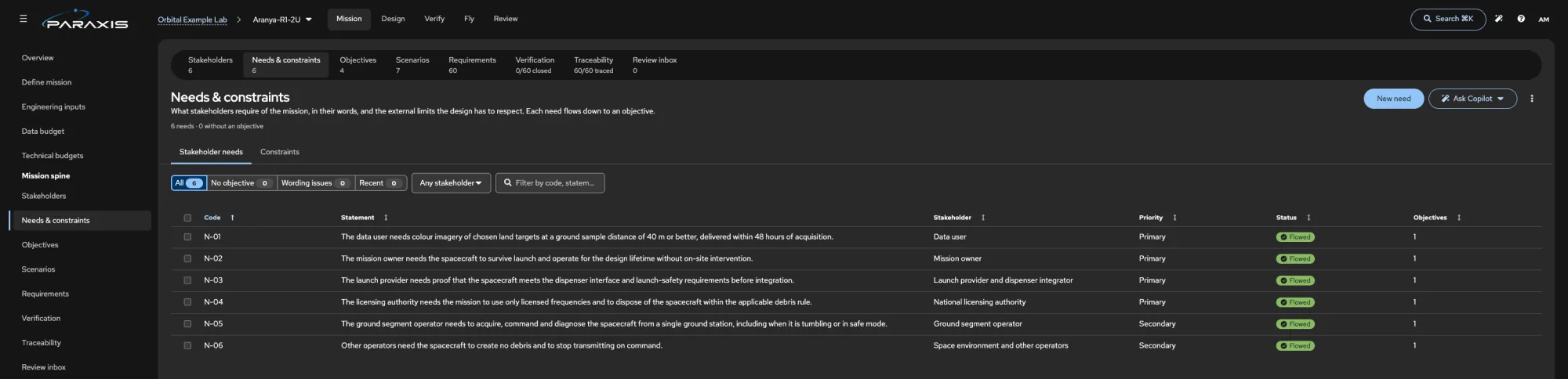
Task: Sort by Statement column arrow
Action: [x=386, y=218]
